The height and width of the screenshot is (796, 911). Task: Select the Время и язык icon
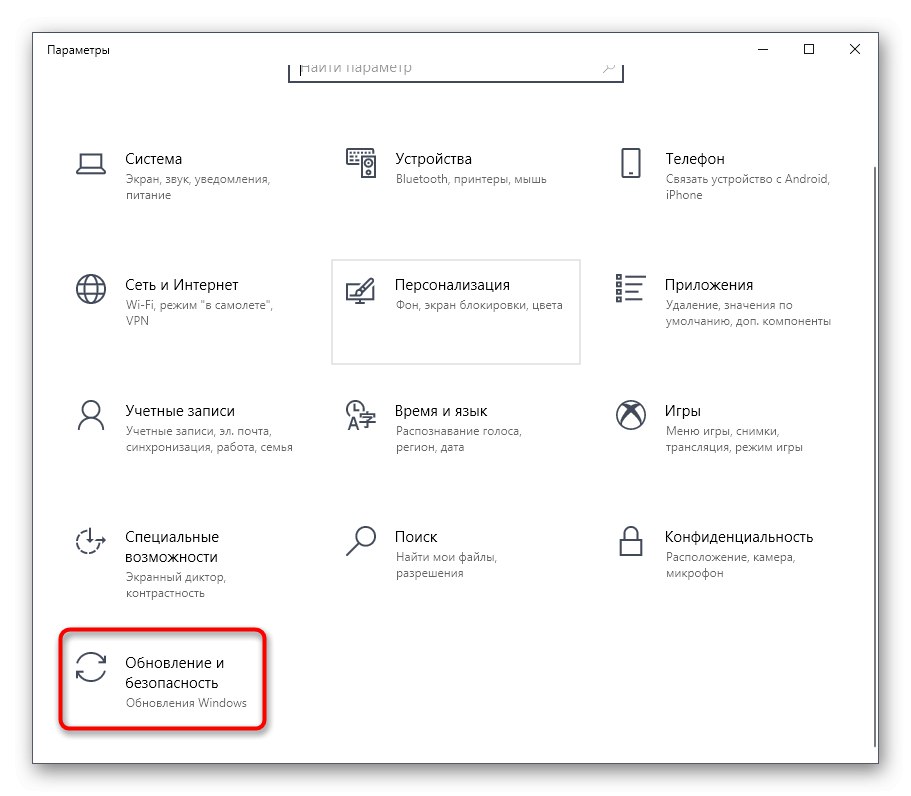point(360,414)
